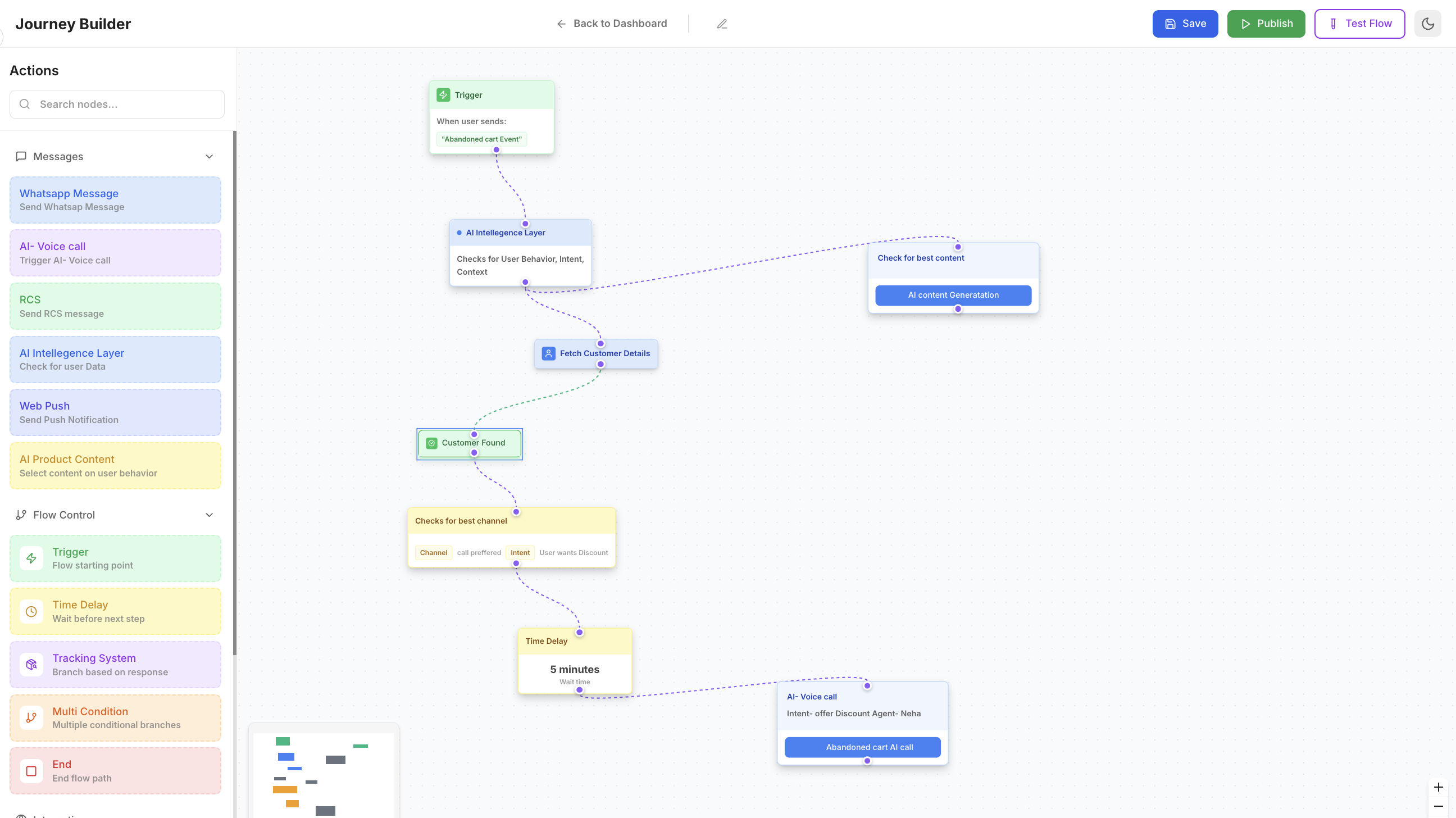Open the AI content Generatation action
This screenshot has width=1456, height=818.
(953, 294)
